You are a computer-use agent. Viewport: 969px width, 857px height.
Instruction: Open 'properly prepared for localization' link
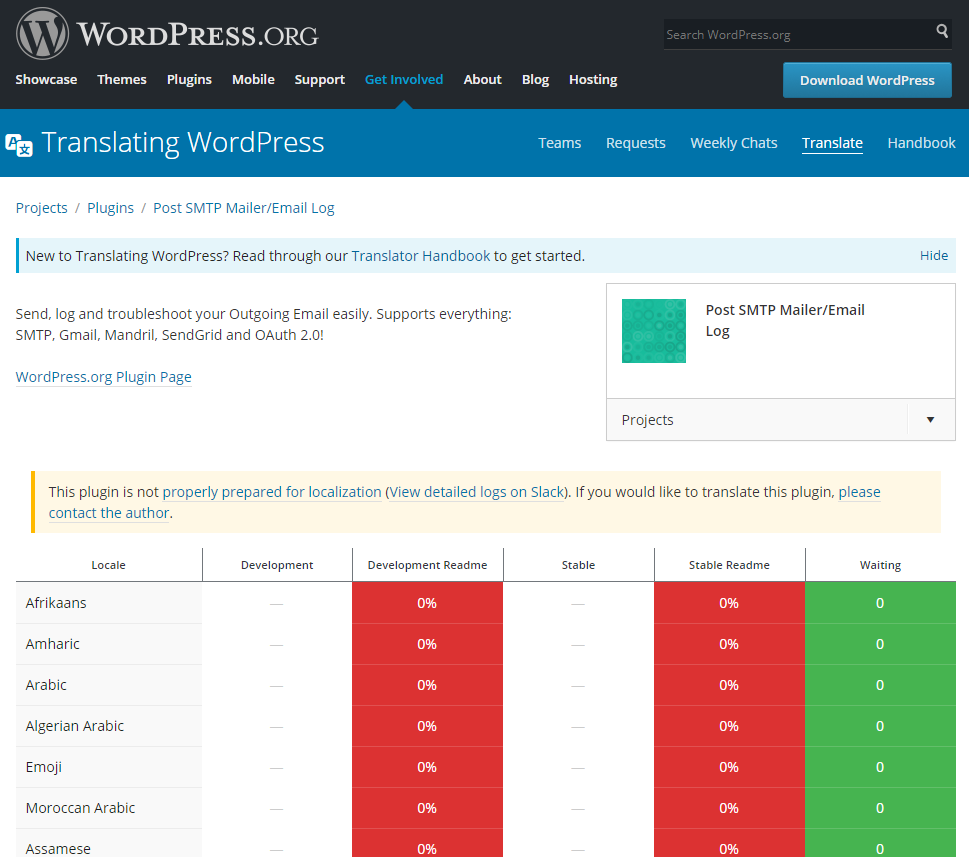point(272,492)
